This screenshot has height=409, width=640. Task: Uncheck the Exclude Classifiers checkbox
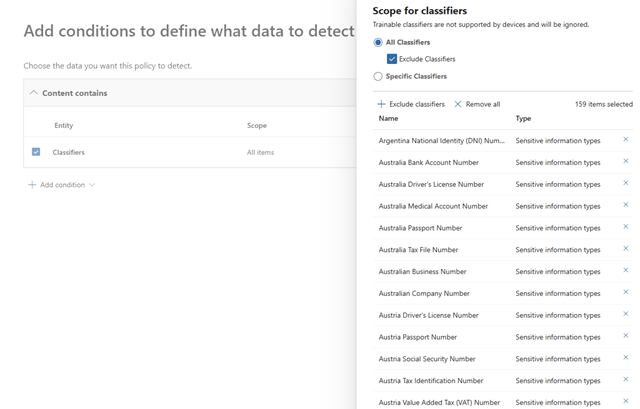tap(392, 59)
